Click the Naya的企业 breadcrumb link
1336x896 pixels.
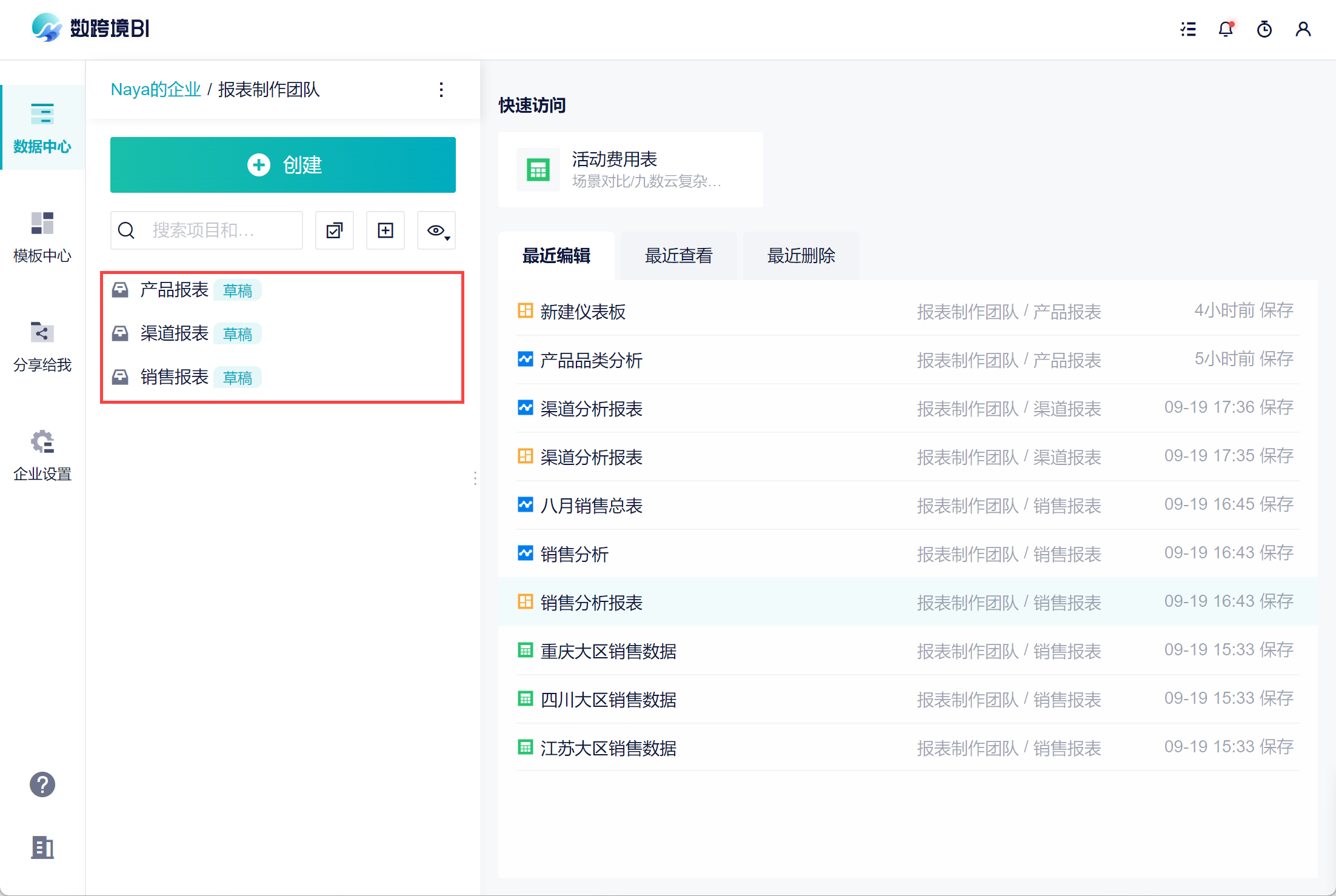(x=155, y=90)
